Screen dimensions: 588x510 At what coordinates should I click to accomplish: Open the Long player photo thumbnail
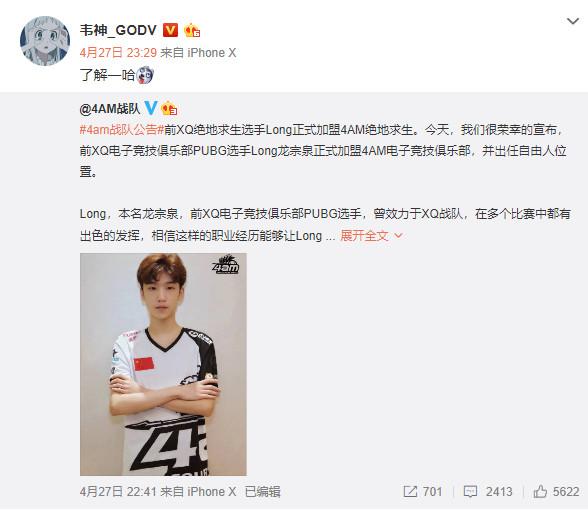pos(163,364)
